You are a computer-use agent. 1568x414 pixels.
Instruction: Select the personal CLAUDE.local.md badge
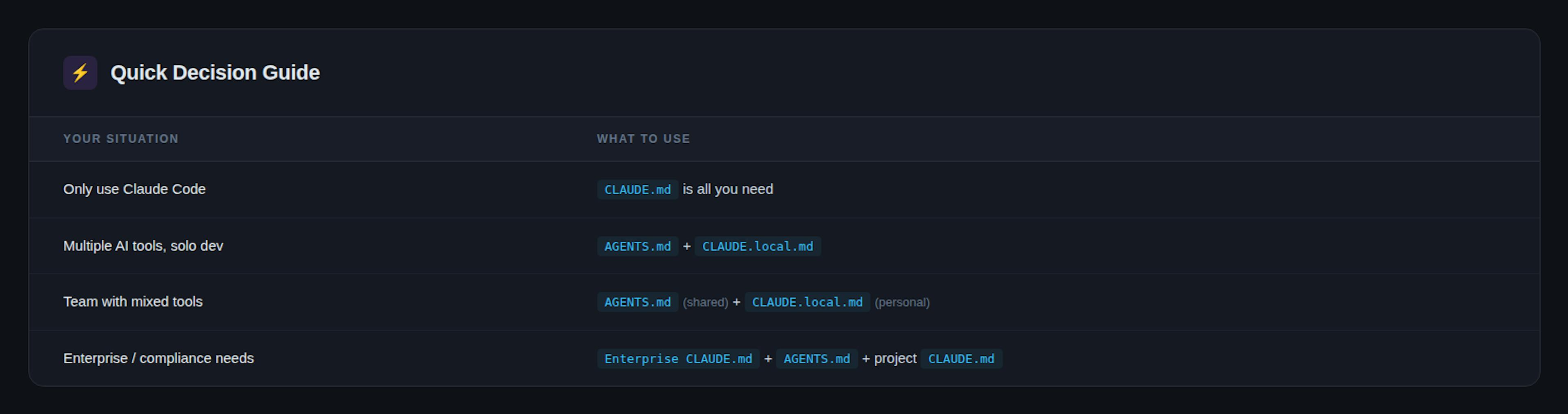(807, 302)
